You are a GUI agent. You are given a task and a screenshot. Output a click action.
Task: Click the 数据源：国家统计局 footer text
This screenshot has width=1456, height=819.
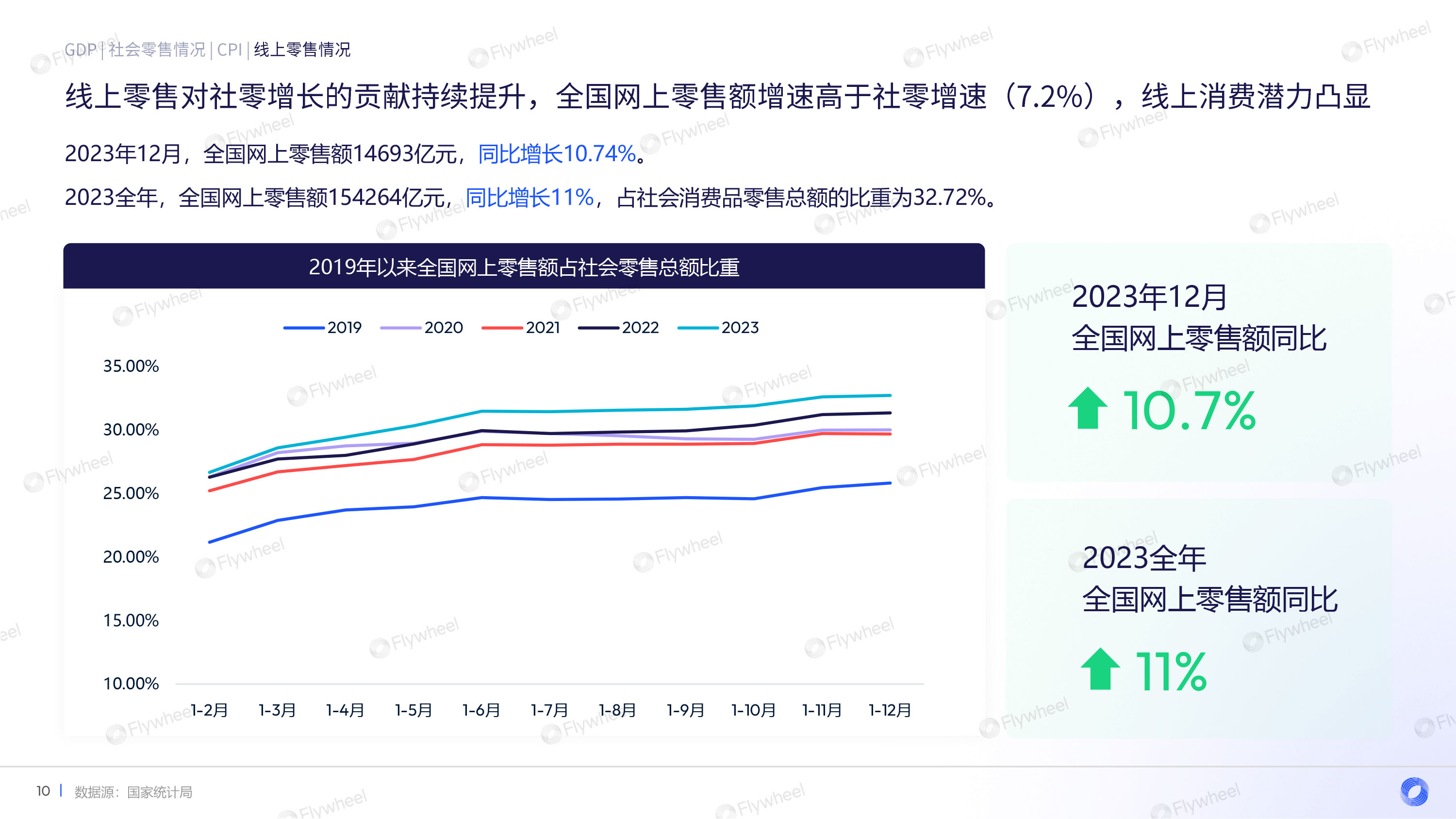pyautogui.click(x=133, y=792)
